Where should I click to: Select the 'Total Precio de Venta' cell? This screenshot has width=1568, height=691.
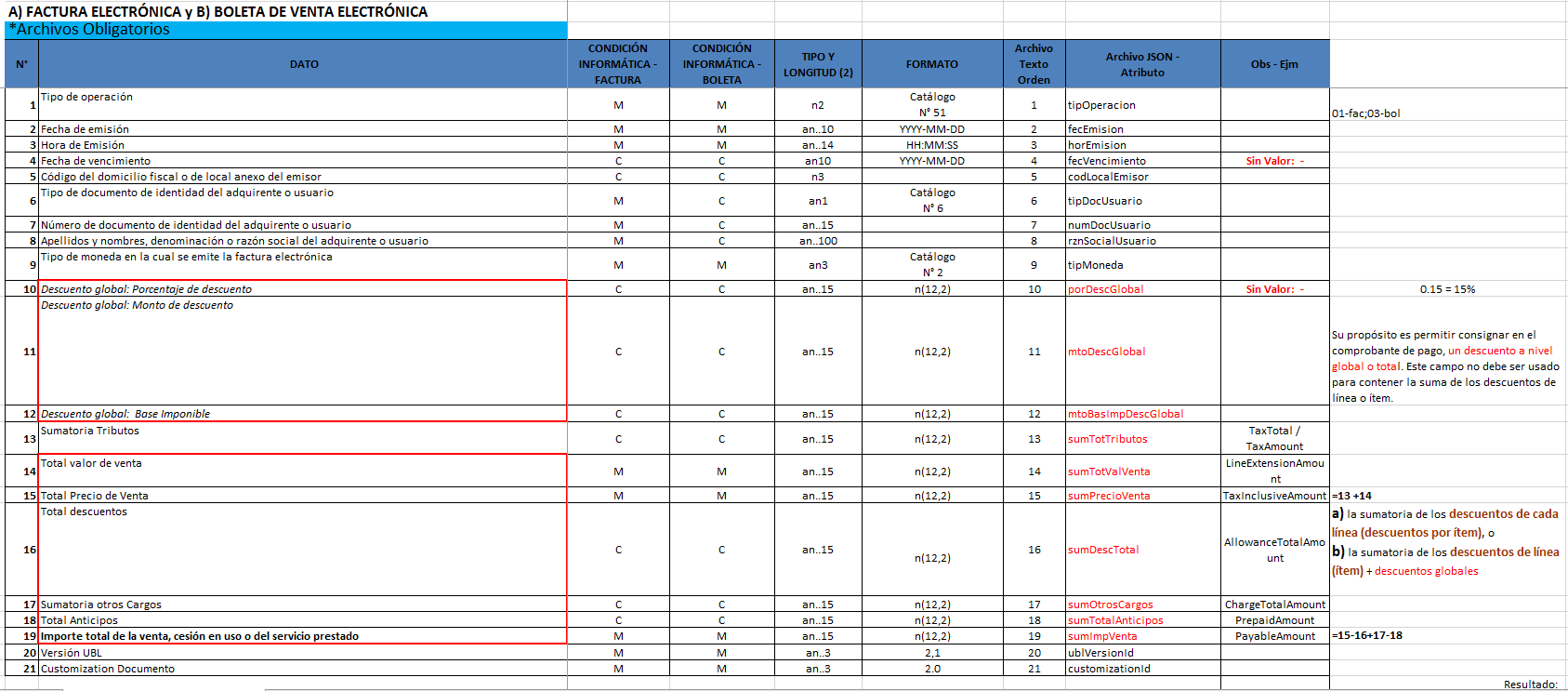303,496
